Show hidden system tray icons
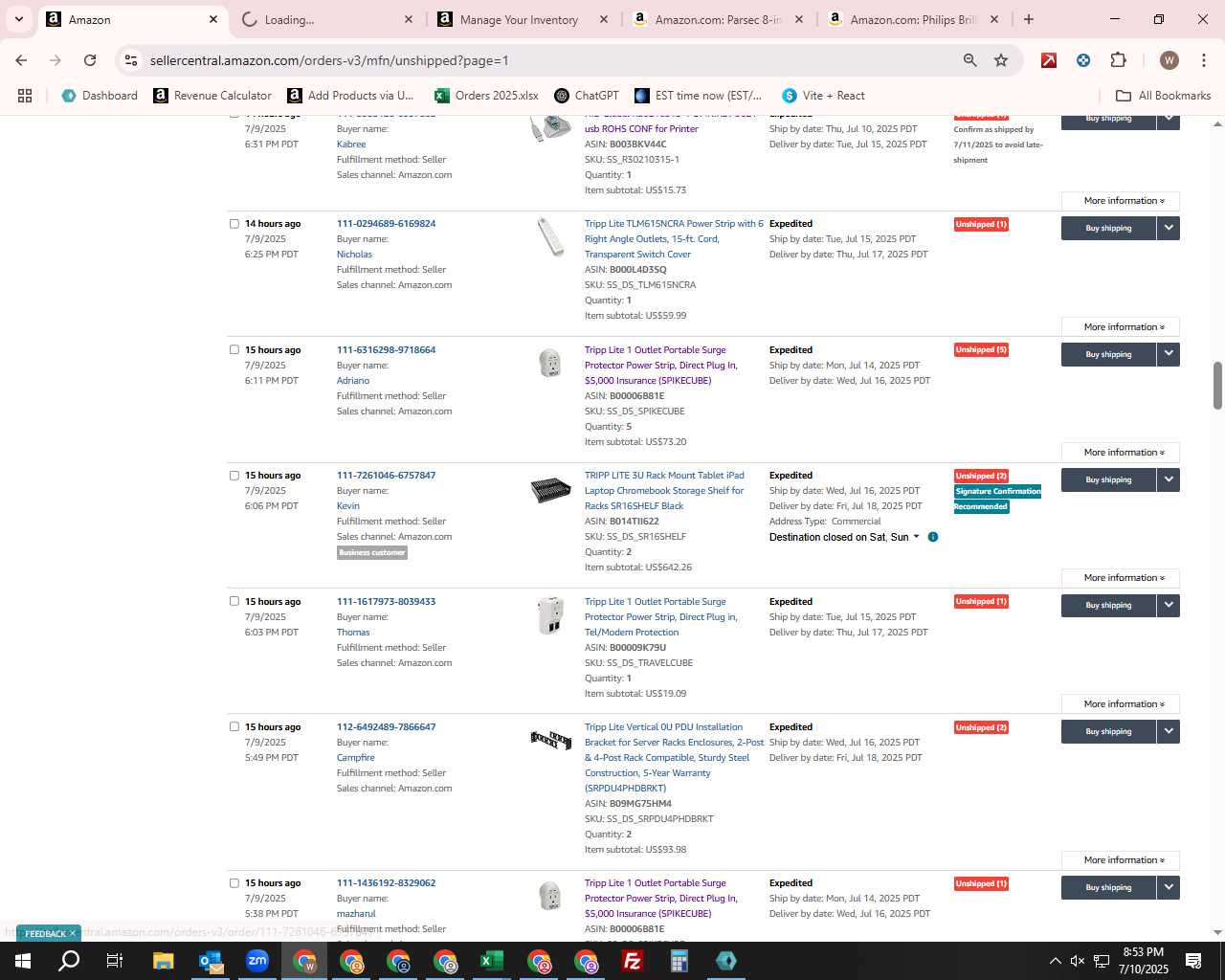Viewport: 1225px width, 980px height. pos(1055,961)
